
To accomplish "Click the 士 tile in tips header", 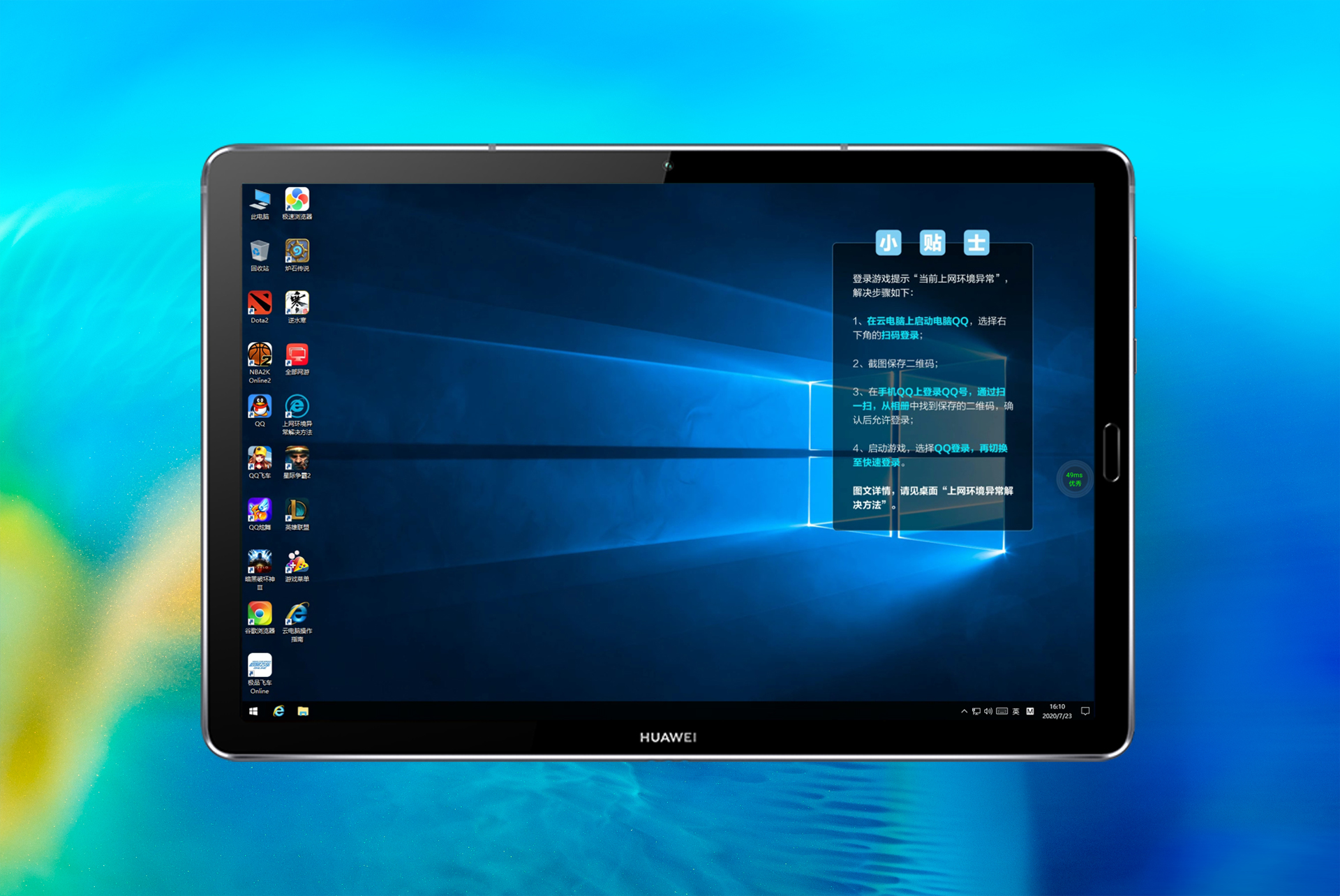I will [x=976, y=243].
